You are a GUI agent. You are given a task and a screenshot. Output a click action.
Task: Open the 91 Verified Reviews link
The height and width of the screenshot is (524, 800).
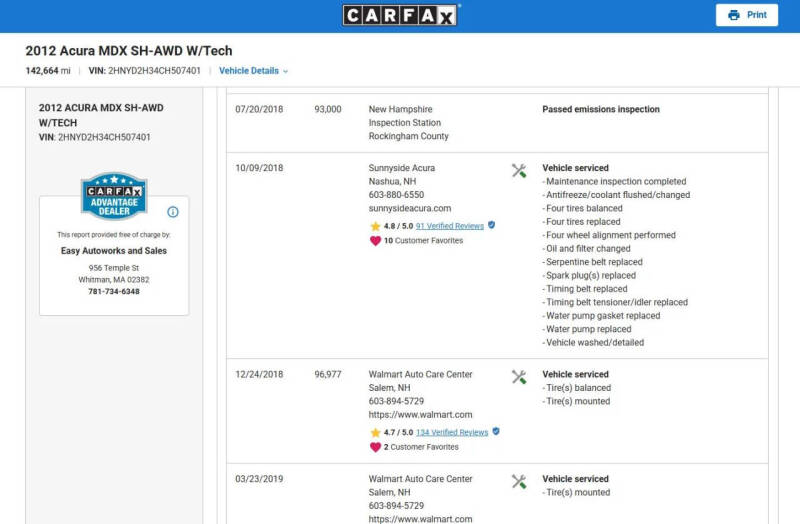[x=449, y=226]
